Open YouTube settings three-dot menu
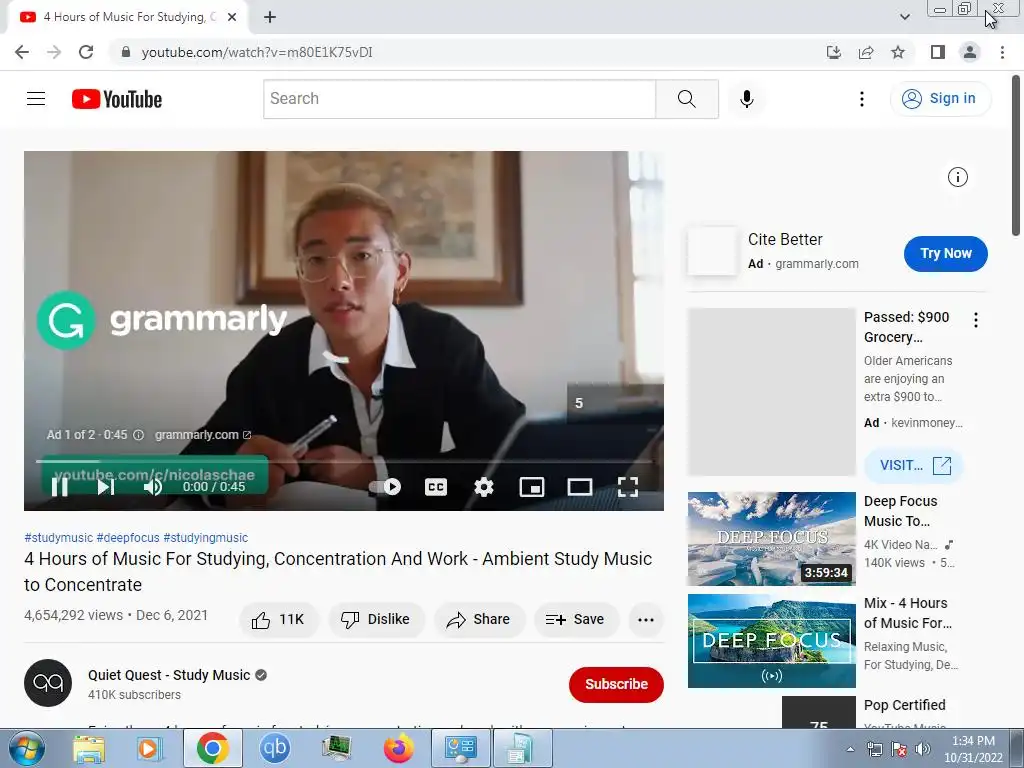Image resolution: width=1024 pixels, height=768 pixels. (x=861, y=99)
